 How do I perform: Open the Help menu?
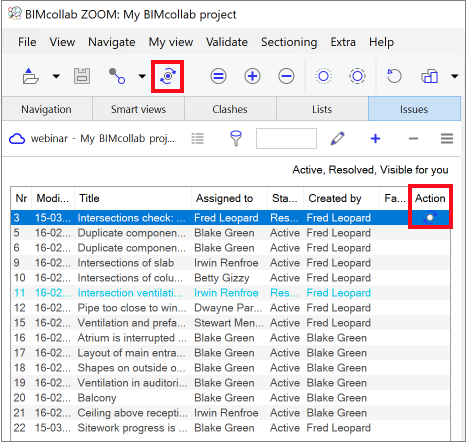pos(381,42)
